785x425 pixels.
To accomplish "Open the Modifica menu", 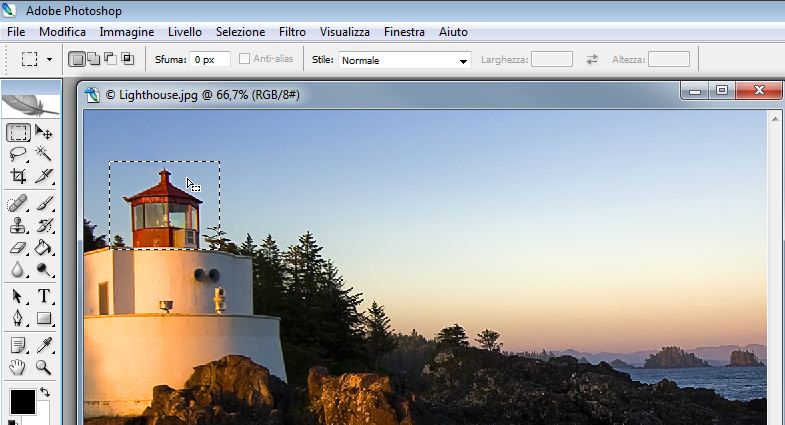I will (x=62, y=32).
